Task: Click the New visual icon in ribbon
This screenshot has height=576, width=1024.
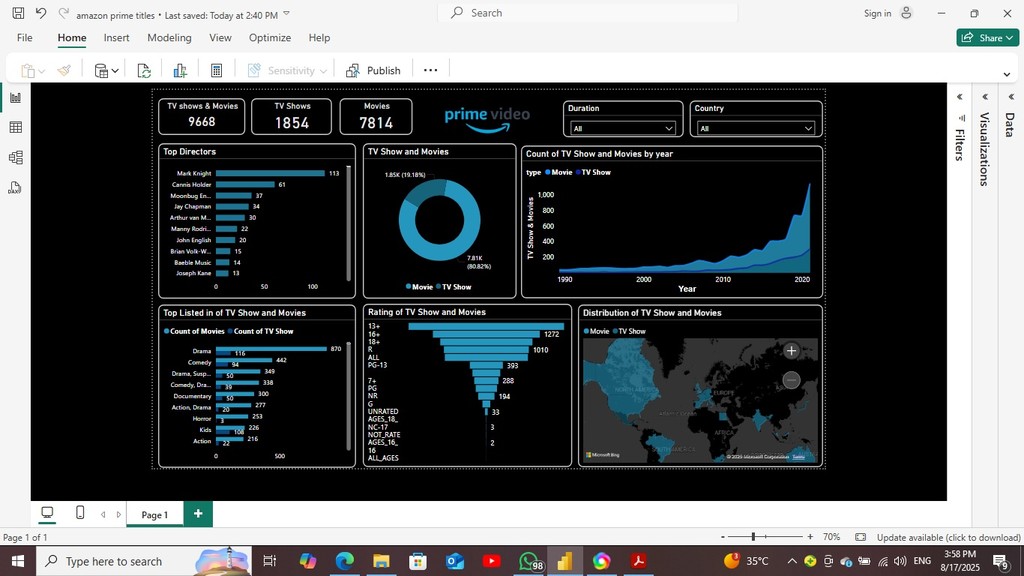Action: 180,70
